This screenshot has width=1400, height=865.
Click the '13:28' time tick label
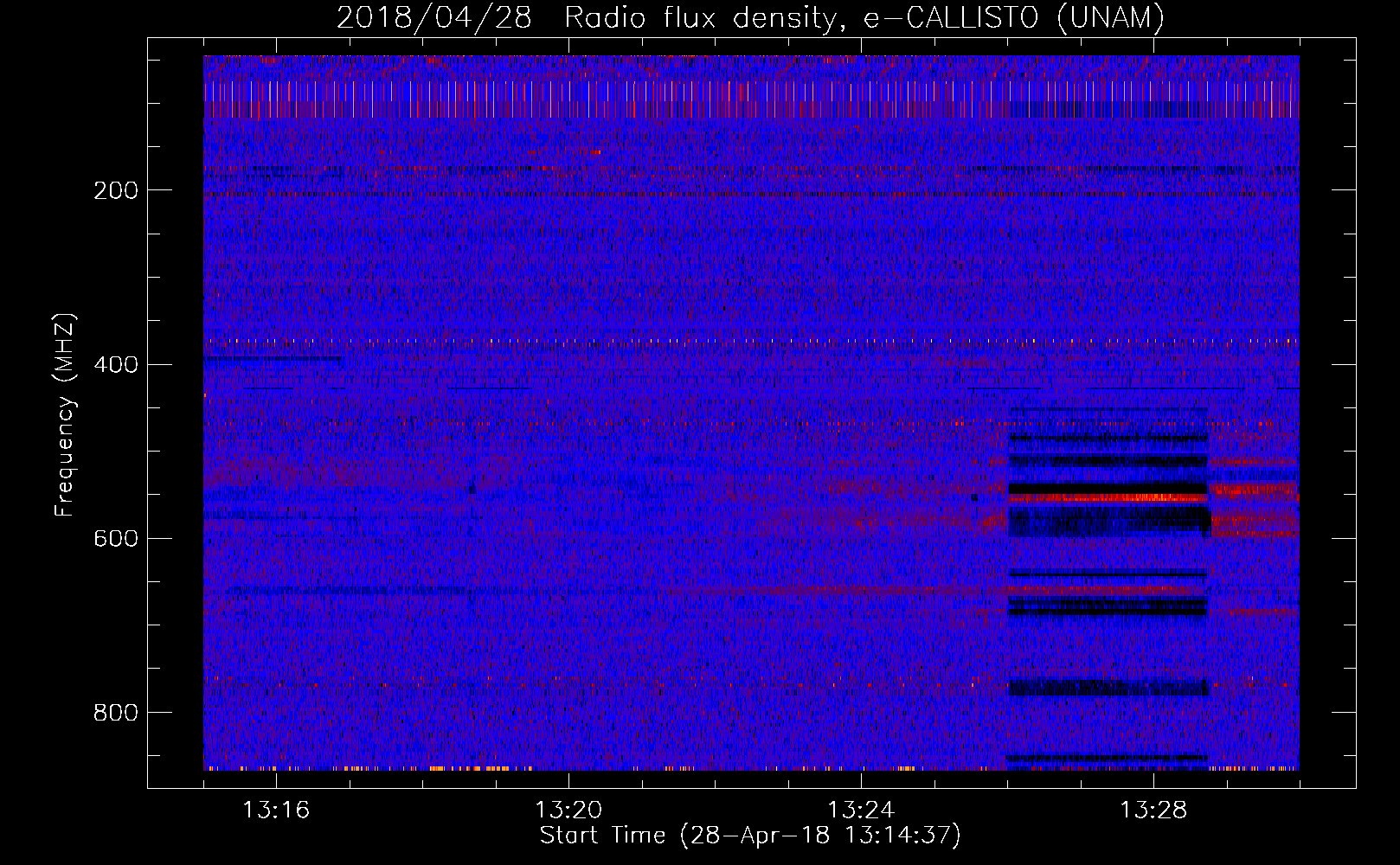click(x=1153, y=811)
